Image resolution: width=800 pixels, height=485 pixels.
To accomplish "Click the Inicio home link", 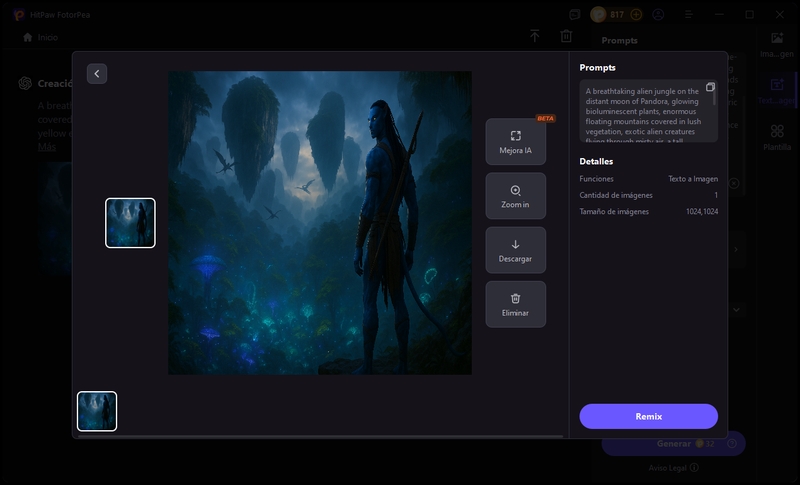I will tap(47, 37).
